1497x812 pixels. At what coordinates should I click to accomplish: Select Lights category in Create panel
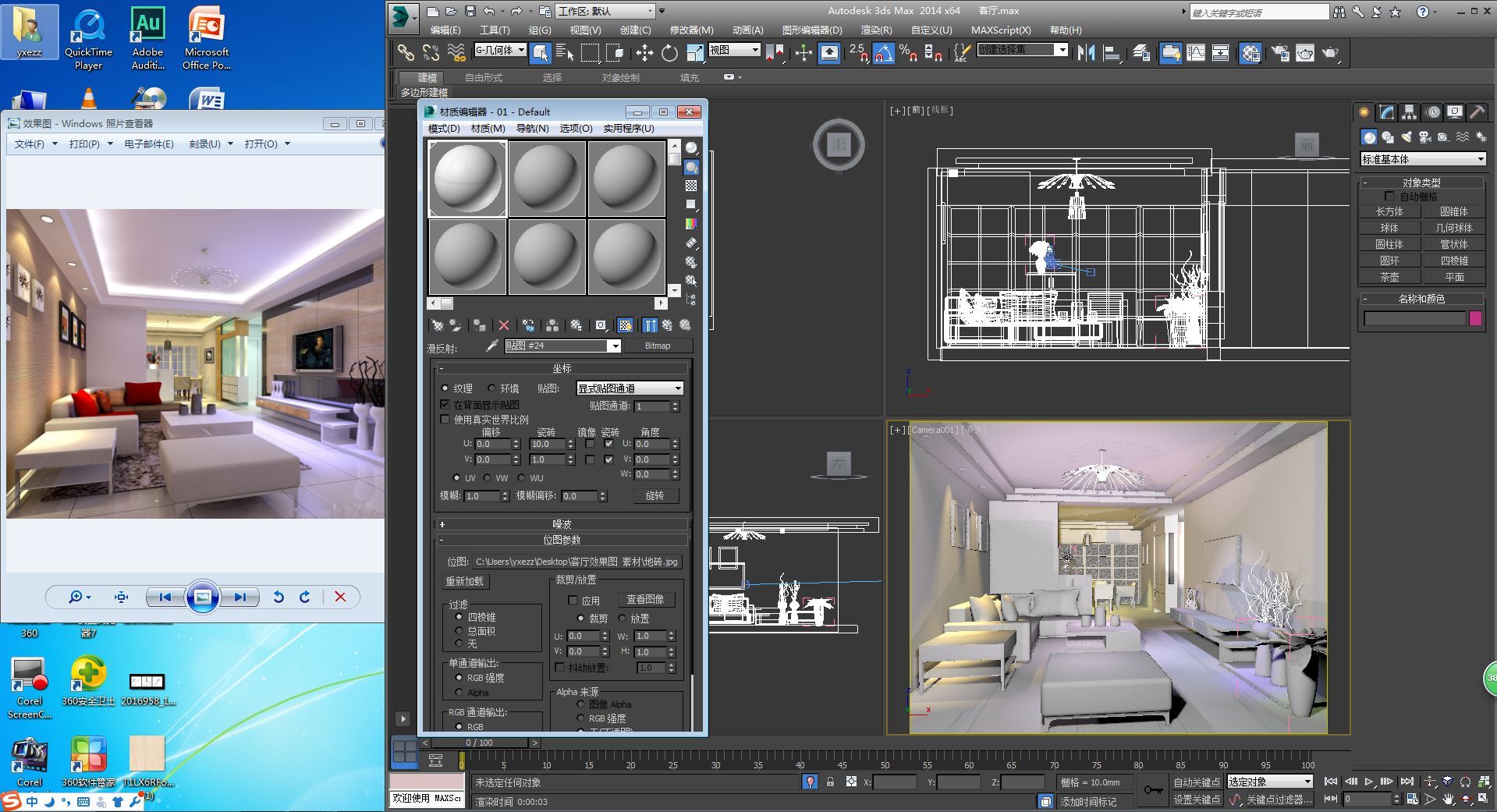(1407, 137)
